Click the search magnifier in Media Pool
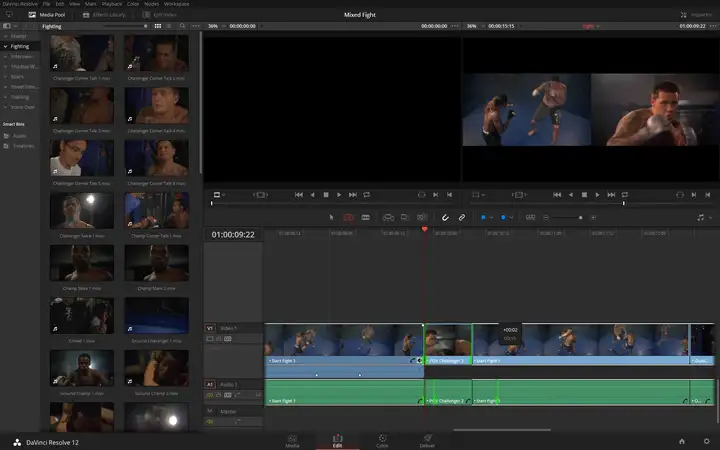This screenshot has height=450, width=720. (x=182, y=26)
